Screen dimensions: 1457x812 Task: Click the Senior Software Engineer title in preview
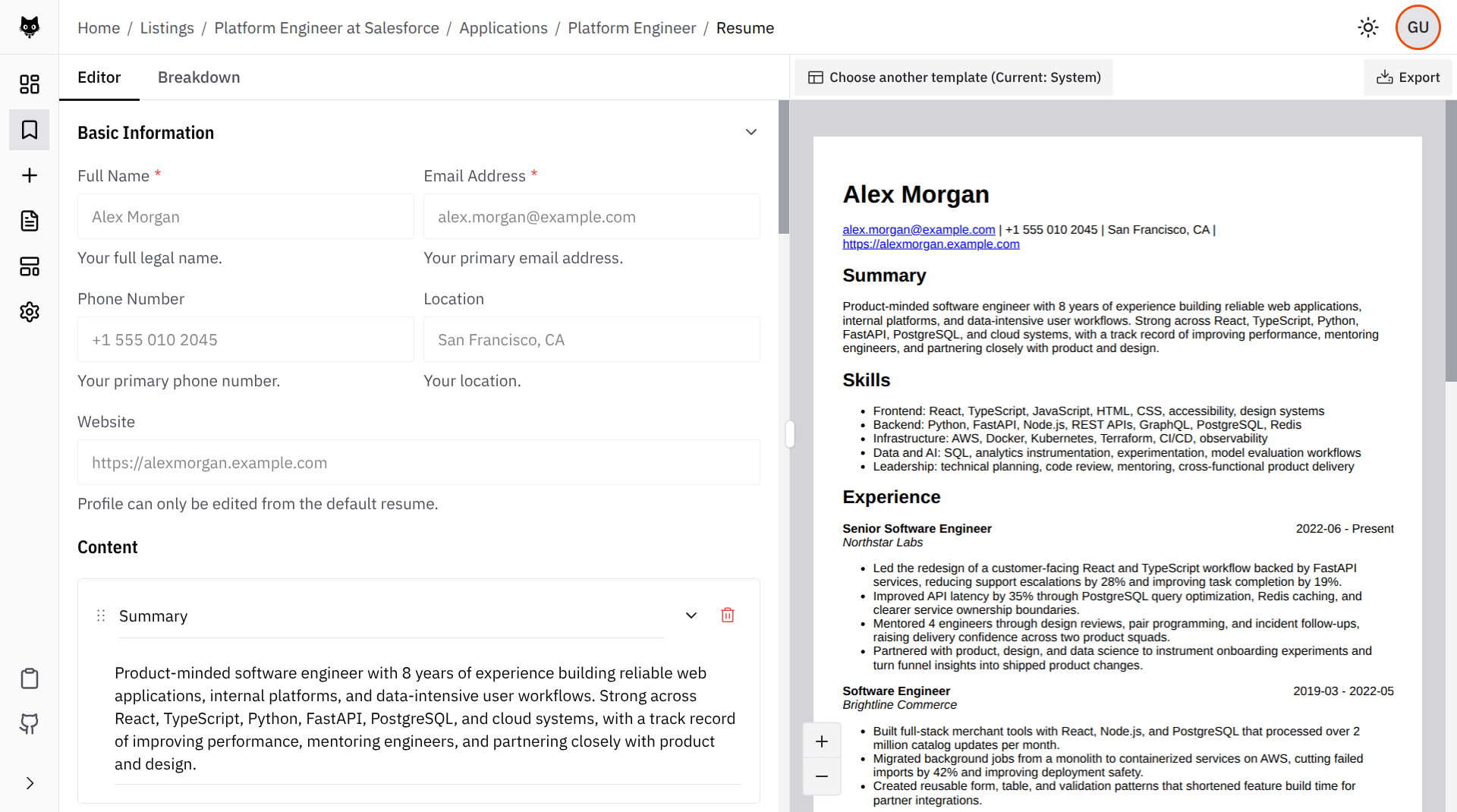pyautogui.click(x=917, y=528)
